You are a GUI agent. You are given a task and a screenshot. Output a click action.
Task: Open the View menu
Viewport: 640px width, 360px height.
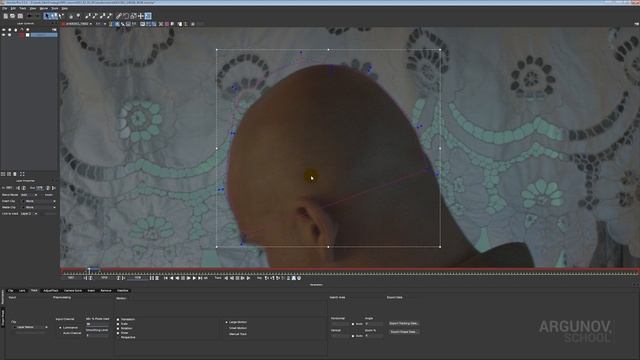(33, 9)
